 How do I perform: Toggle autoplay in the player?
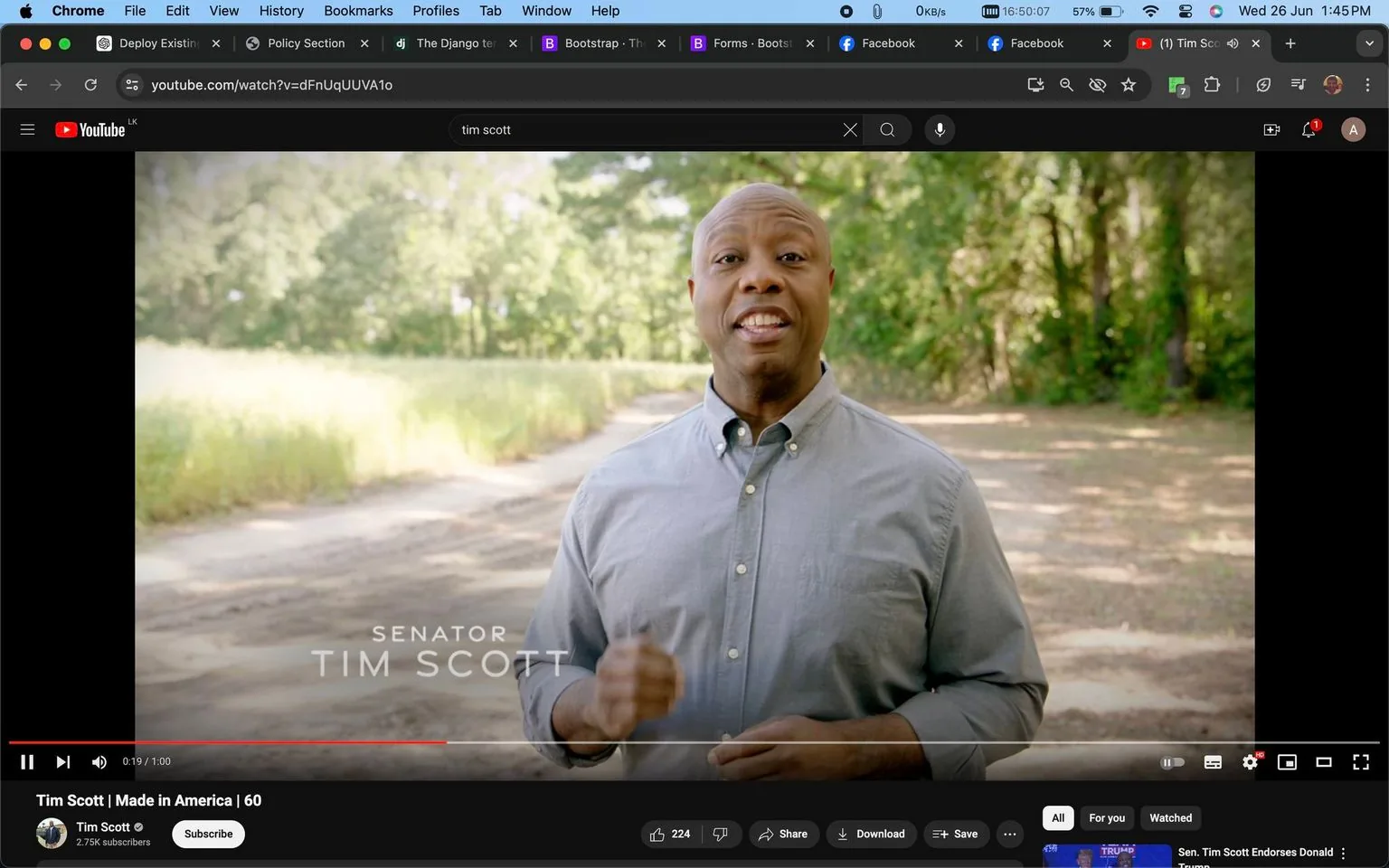tap(1173, 762)
